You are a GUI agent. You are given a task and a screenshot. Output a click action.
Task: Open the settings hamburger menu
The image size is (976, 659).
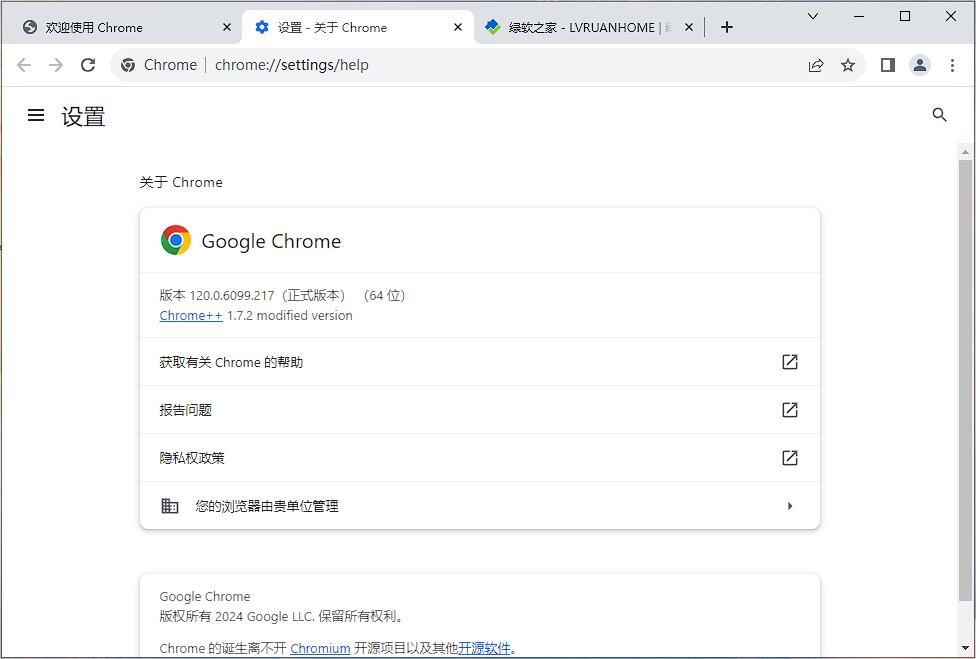click(x=36, y=115)
